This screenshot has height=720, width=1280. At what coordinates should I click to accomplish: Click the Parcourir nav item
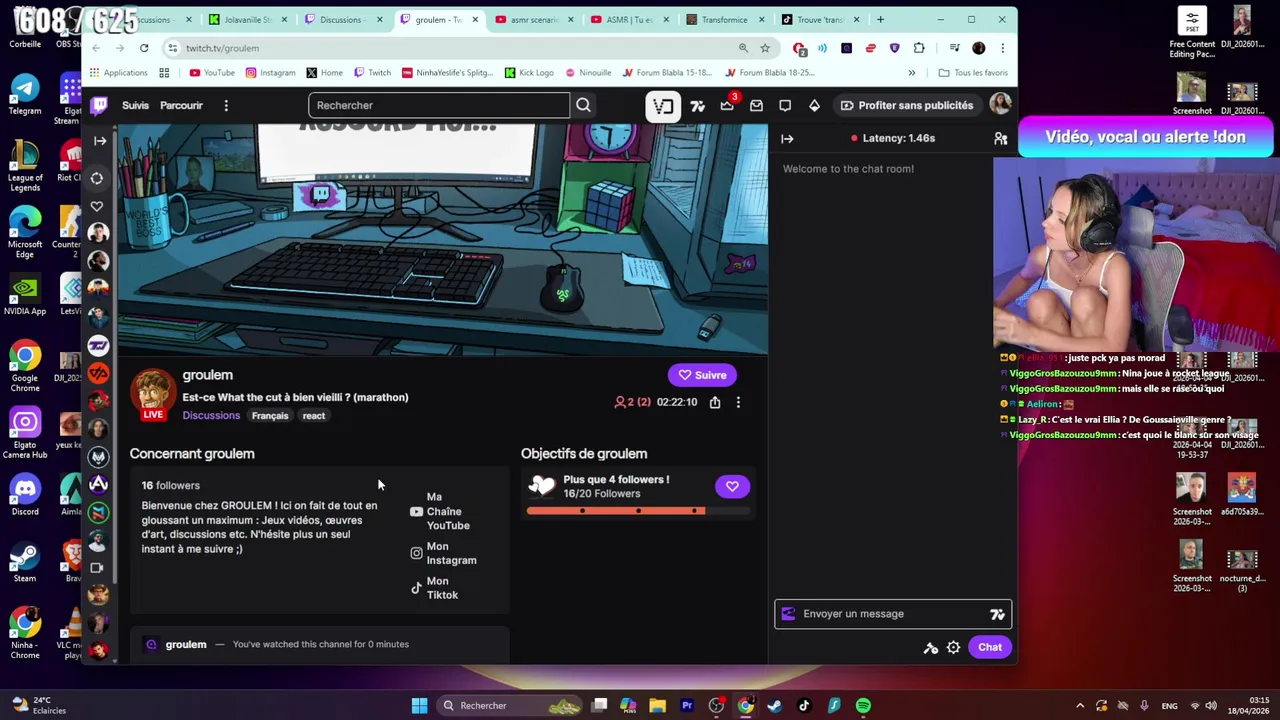[x=181, y=105]
